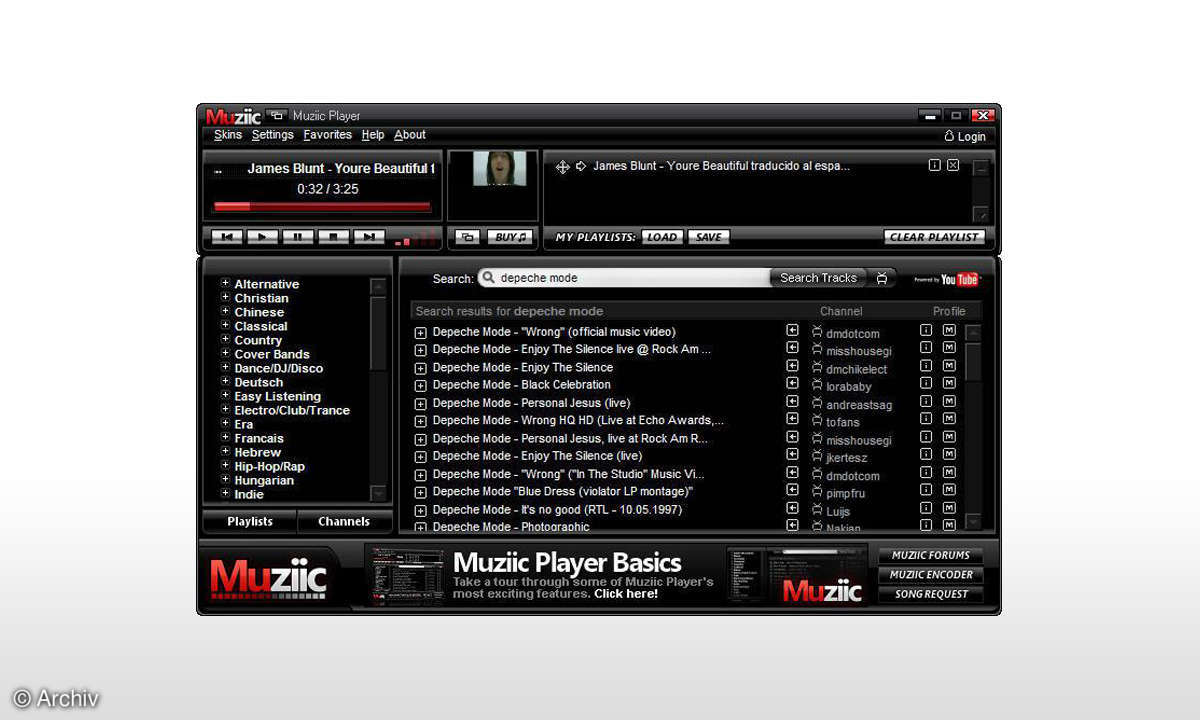Image resolution: width=1200 pixels, height=720 pixels.
Task: Click the move handle on the playlist entry
Action: click(x=562, y=167)
